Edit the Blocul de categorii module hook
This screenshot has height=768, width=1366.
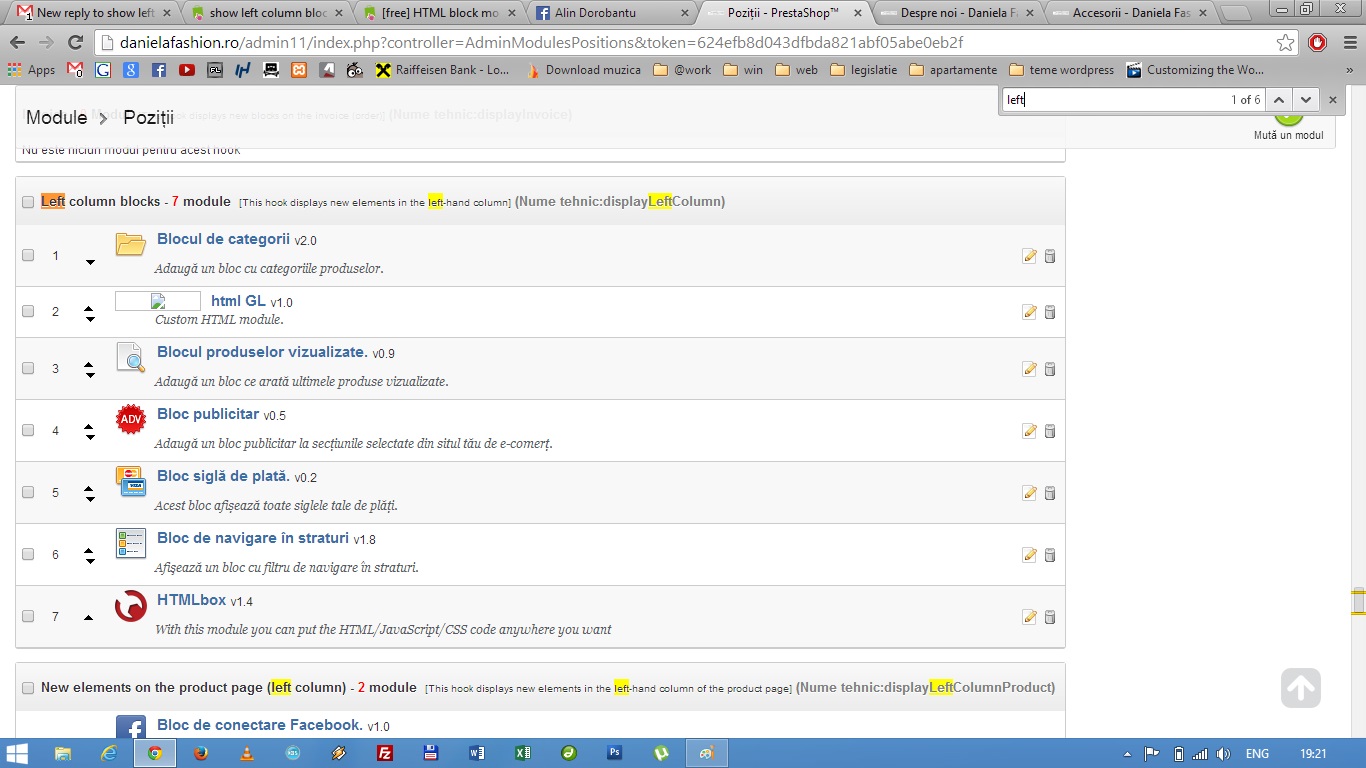click(1030, 256)
